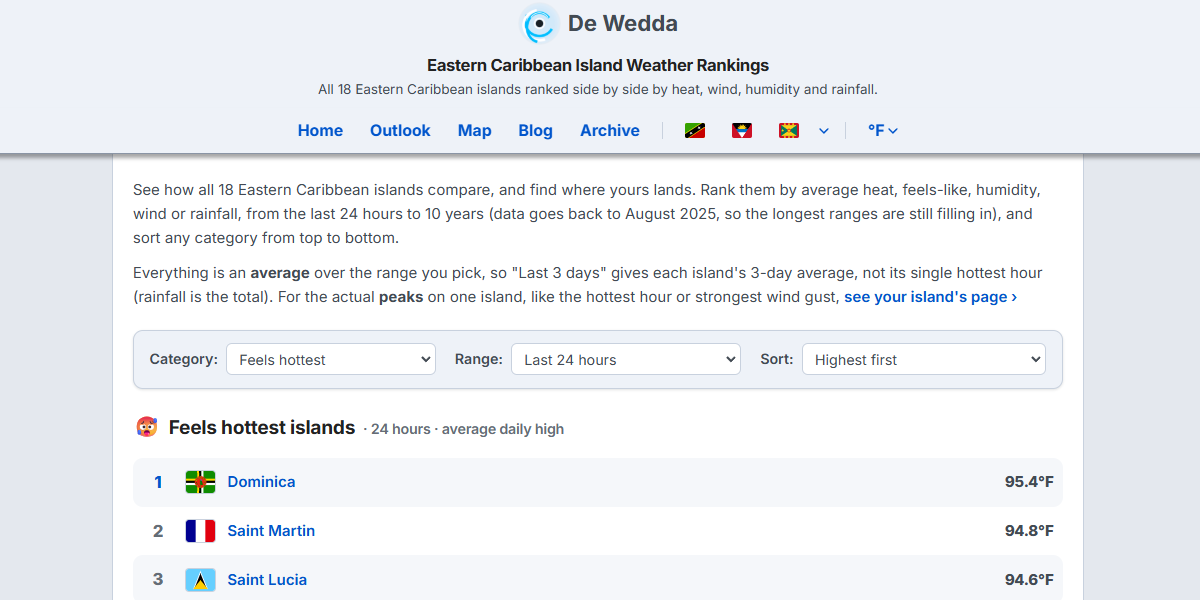Open the Saint Martin island link
The image size is (1200, 600).
271,531
